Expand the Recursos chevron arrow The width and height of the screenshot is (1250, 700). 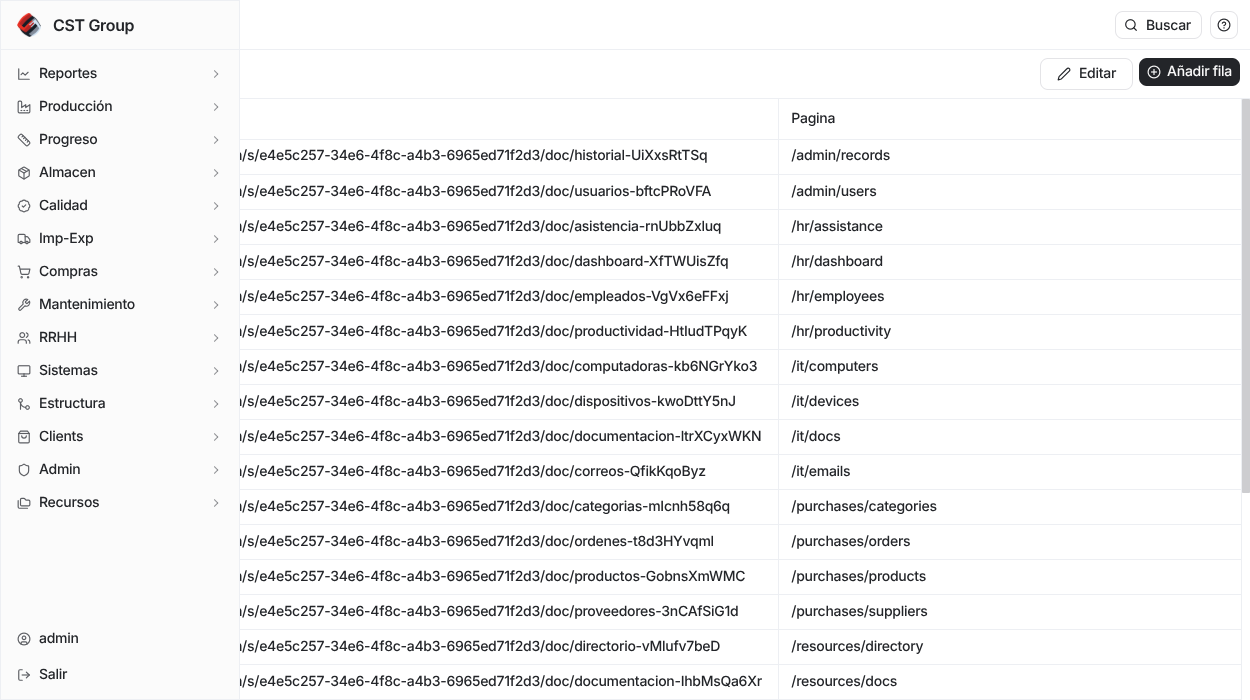[x=216, y=503]
